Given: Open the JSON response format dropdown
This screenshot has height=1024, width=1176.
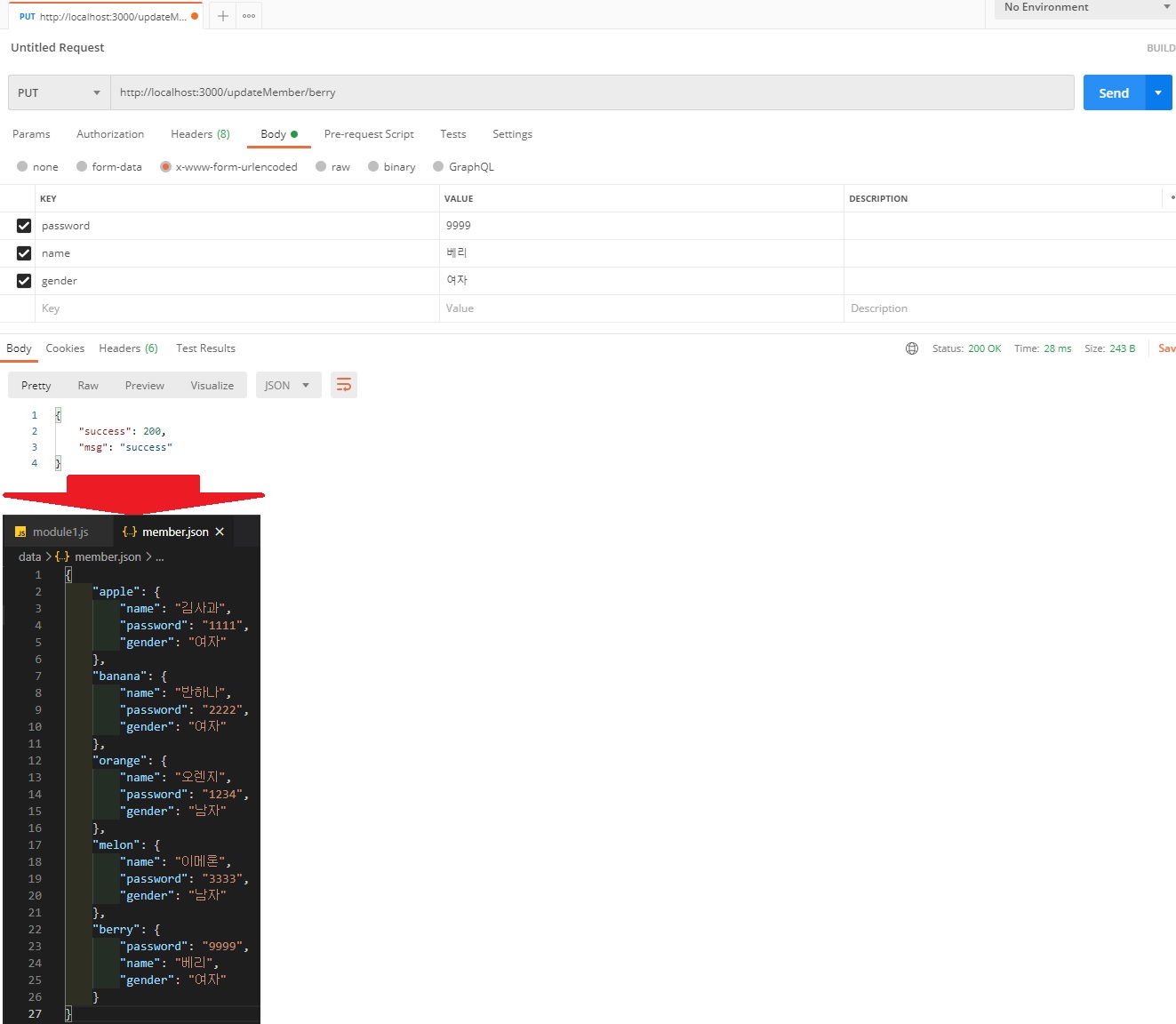Looking at the screenshot, I should click(289, 385).
